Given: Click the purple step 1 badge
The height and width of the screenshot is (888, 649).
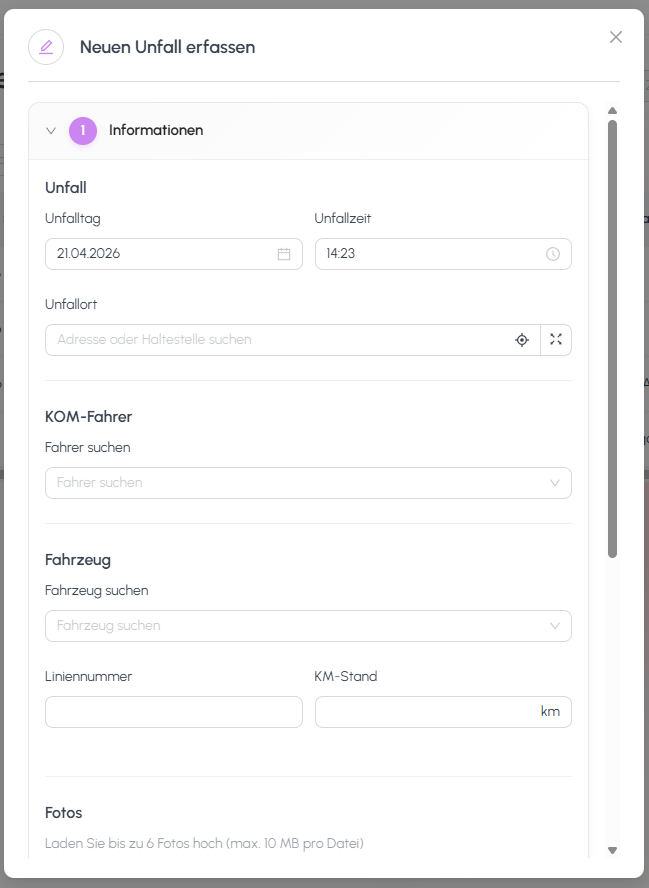Looking at the screenshot, I should pos(83,130).
